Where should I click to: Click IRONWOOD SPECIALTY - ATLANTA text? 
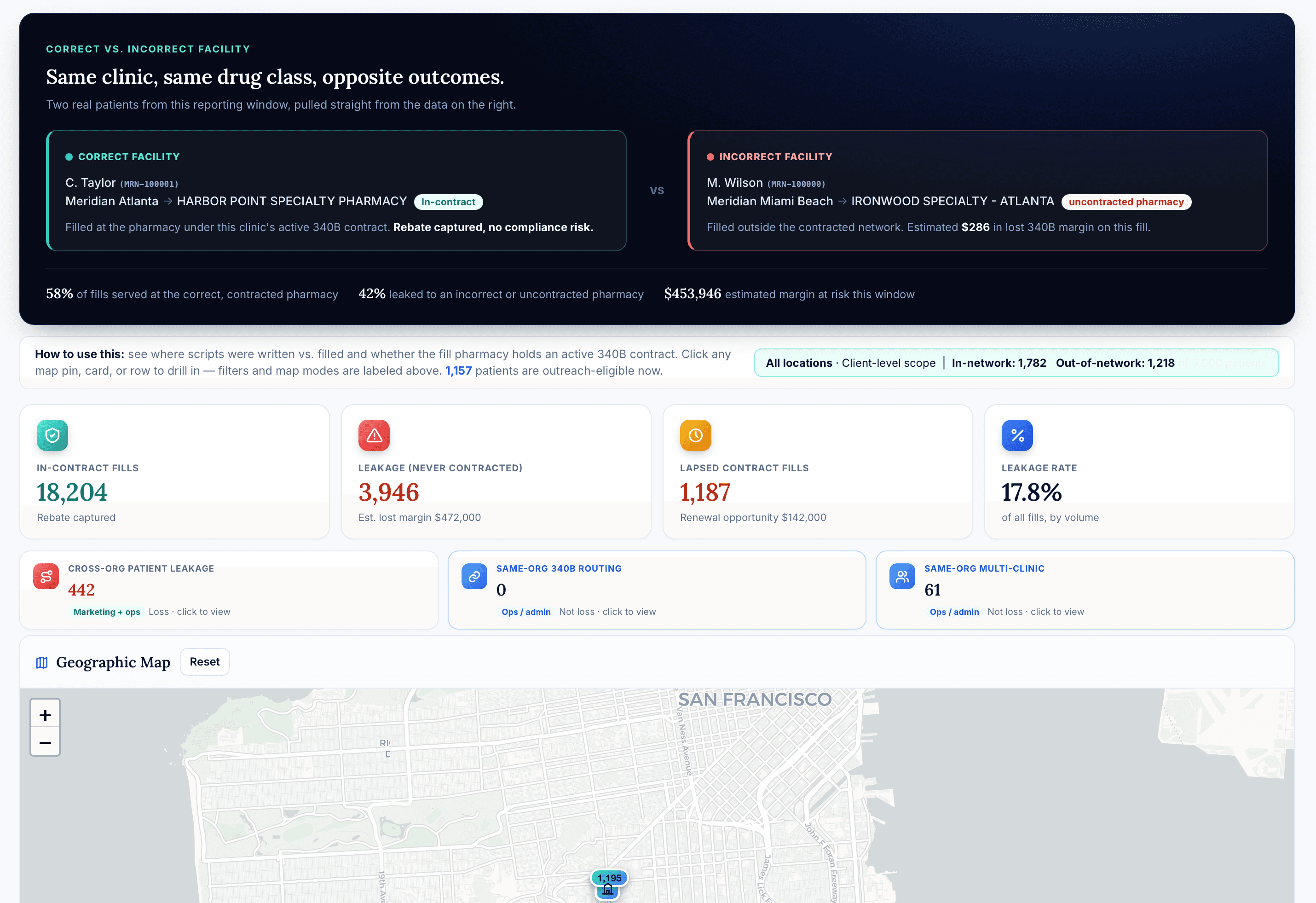coord(952,201)
